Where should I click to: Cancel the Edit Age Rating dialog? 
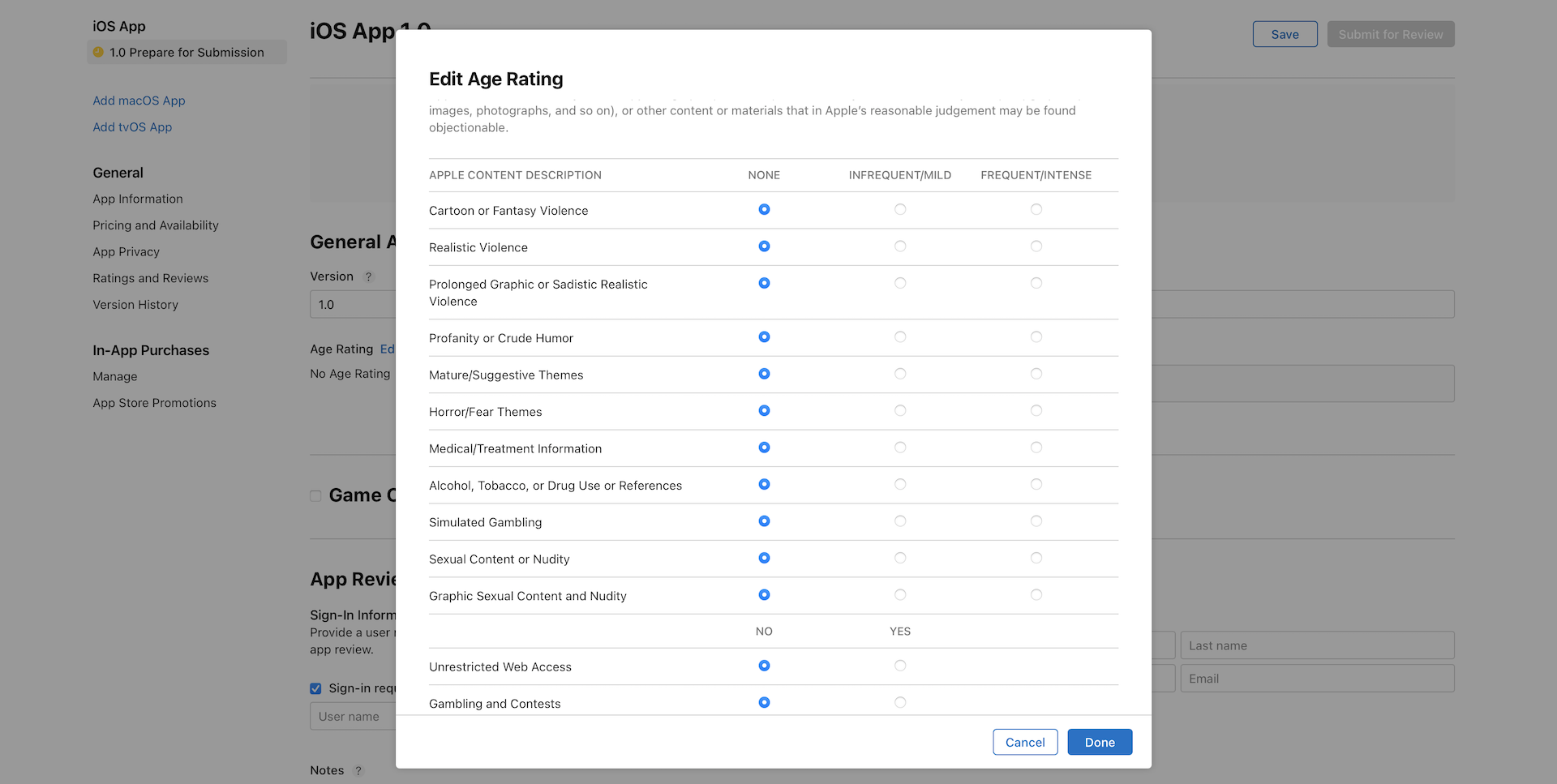1024,742
